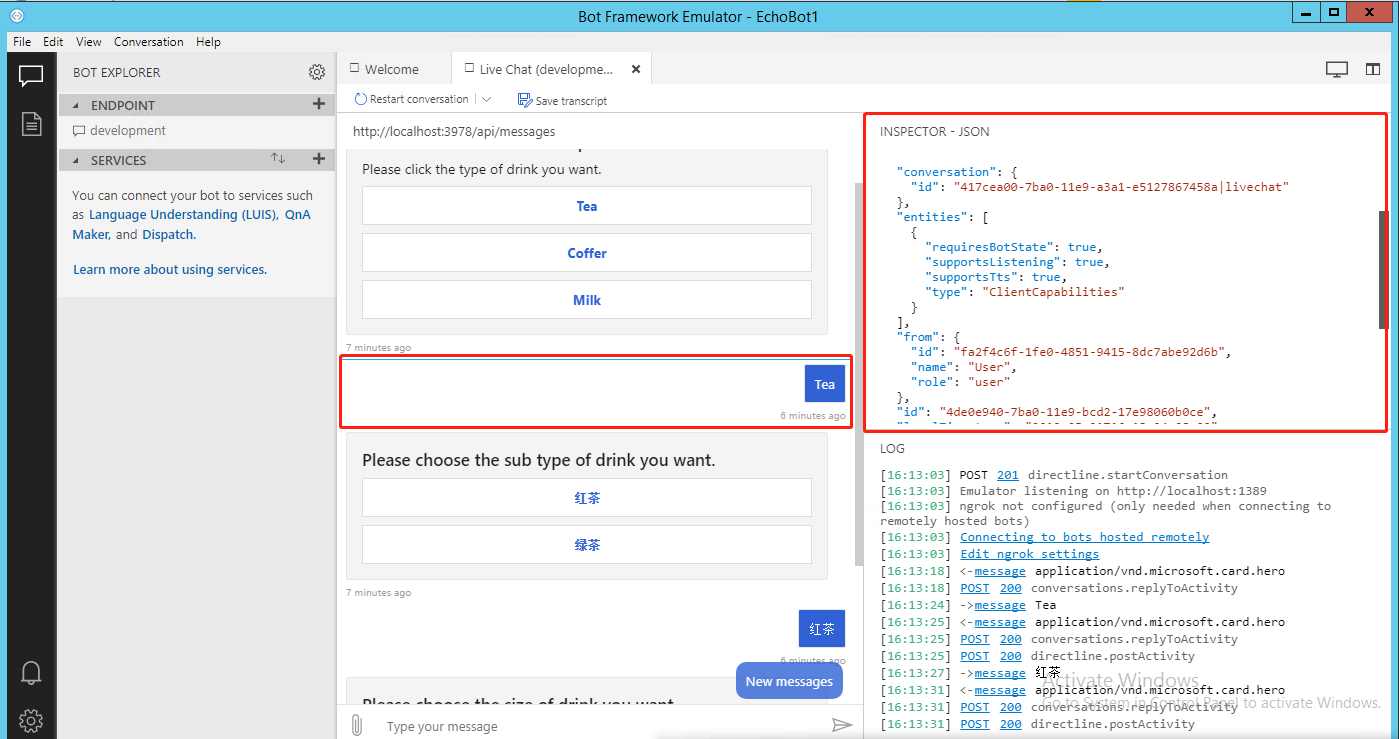Screen dimensions: 1399x739
Task: Toggle presentation mode monitor icon
Action: pyautogui.click(x=1337, y=69)
